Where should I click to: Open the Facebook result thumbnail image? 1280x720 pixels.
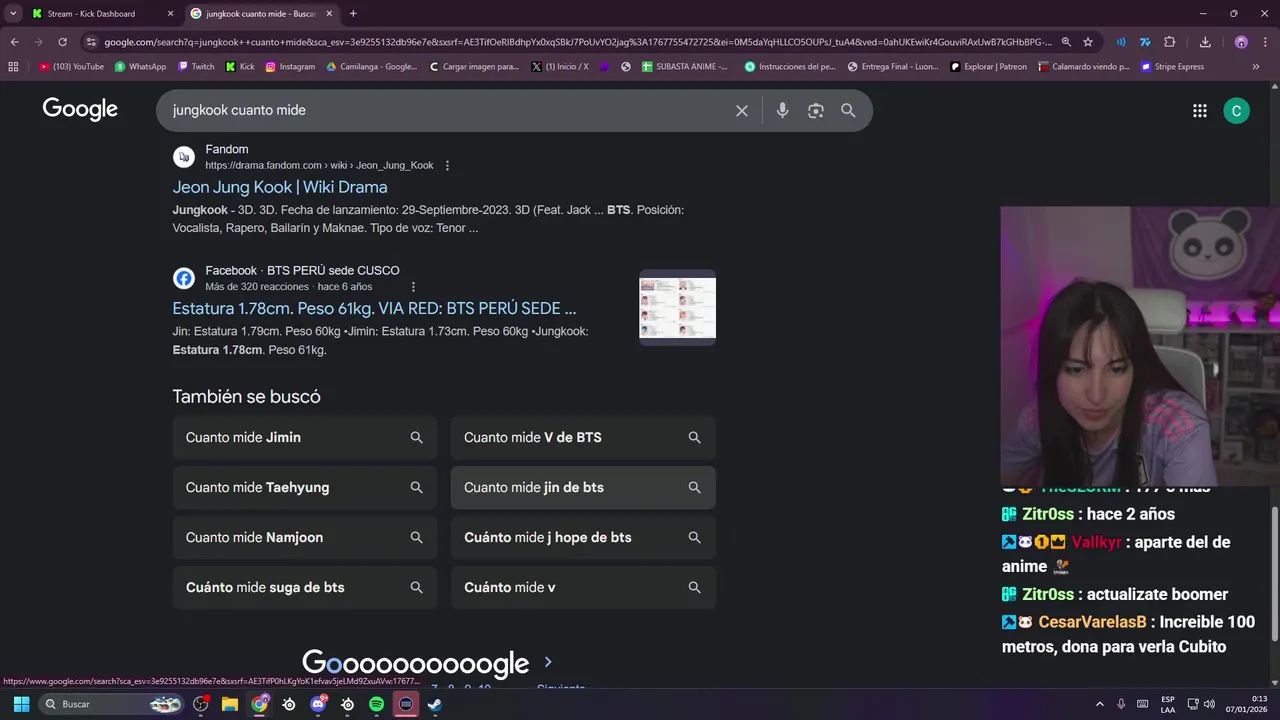point(678,307)
